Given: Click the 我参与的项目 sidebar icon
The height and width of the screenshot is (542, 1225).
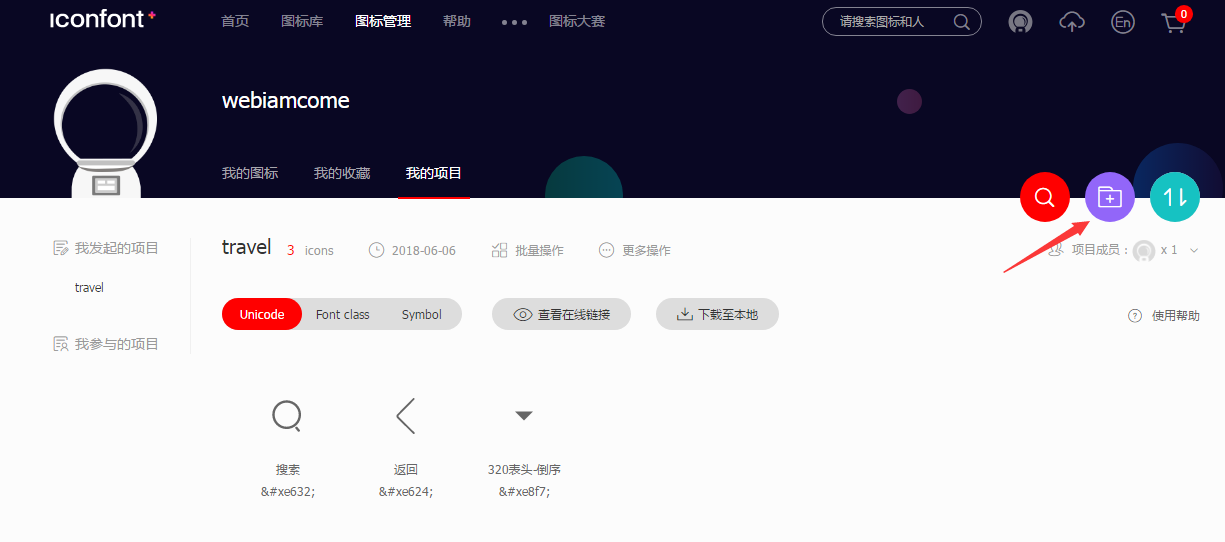Looking at the screenshot, I should click(60, 343).
